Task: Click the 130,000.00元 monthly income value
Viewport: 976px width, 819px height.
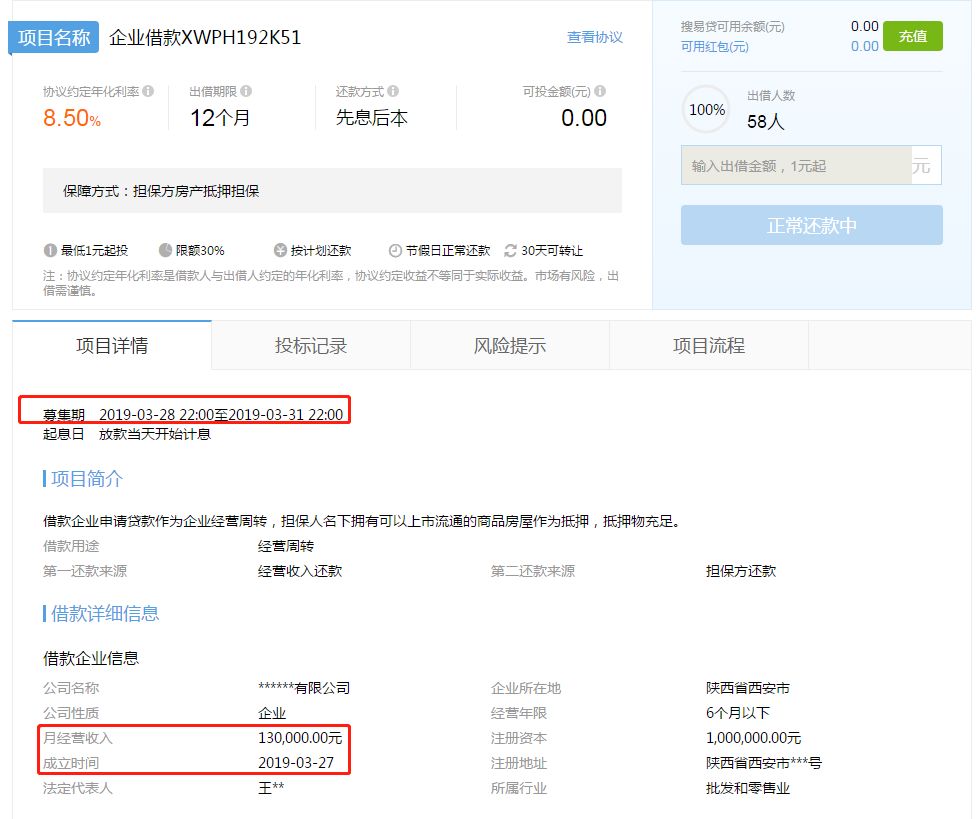Action: (300, 738)
